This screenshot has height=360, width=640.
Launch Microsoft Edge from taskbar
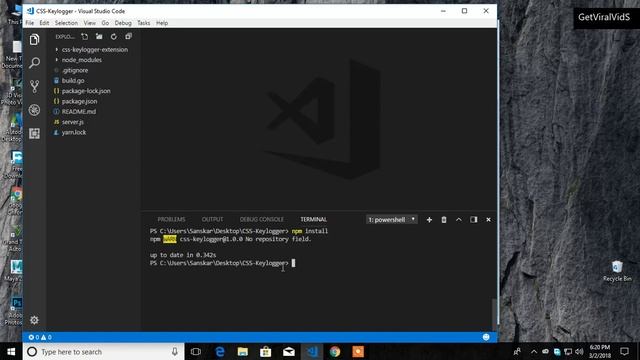(x=220, y=351)
